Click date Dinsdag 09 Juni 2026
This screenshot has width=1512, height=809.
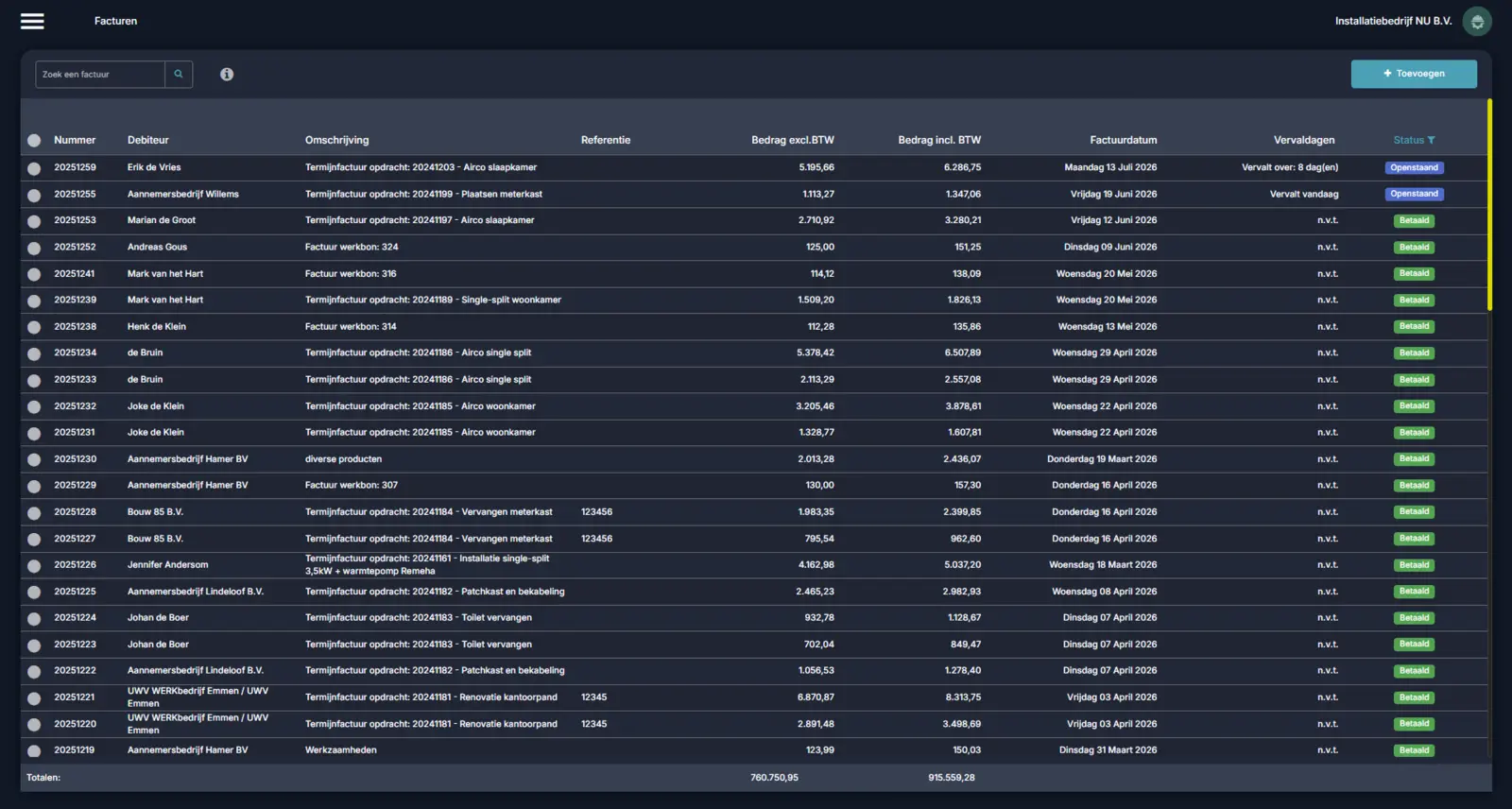[x=1110, y=247]
